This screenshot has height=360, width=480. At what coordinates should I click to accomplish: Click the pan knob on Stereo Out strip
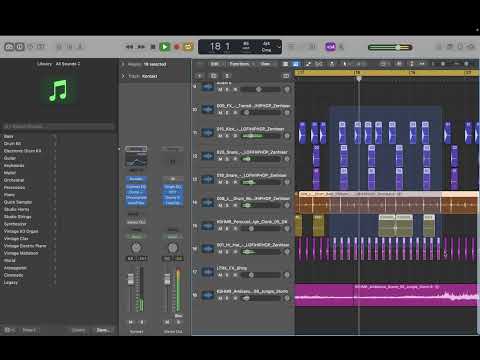click(x=173, y=248)
